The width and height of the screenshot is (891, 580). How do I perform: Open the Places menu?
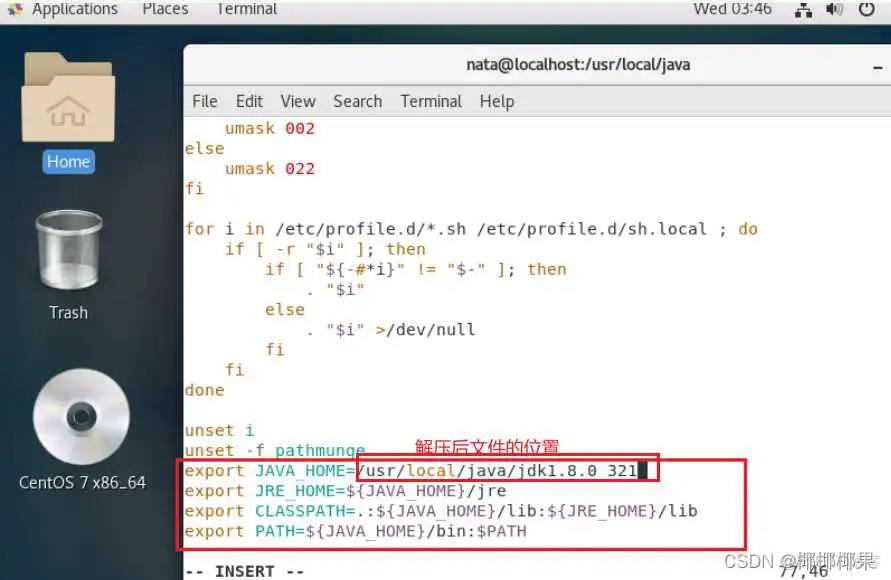pyautogui.click(x=164, y=9)
